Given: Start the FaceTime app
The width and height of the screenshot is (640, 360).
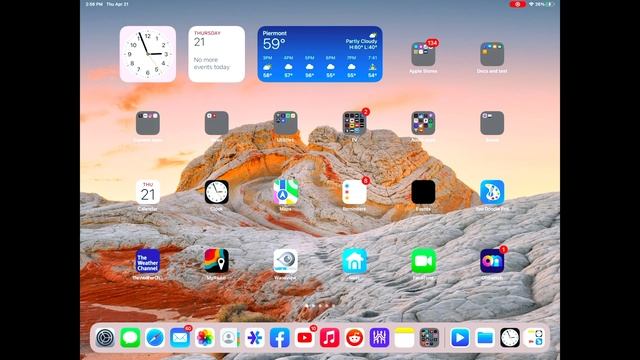Looking at the screenshot, I should coord(423,261).
